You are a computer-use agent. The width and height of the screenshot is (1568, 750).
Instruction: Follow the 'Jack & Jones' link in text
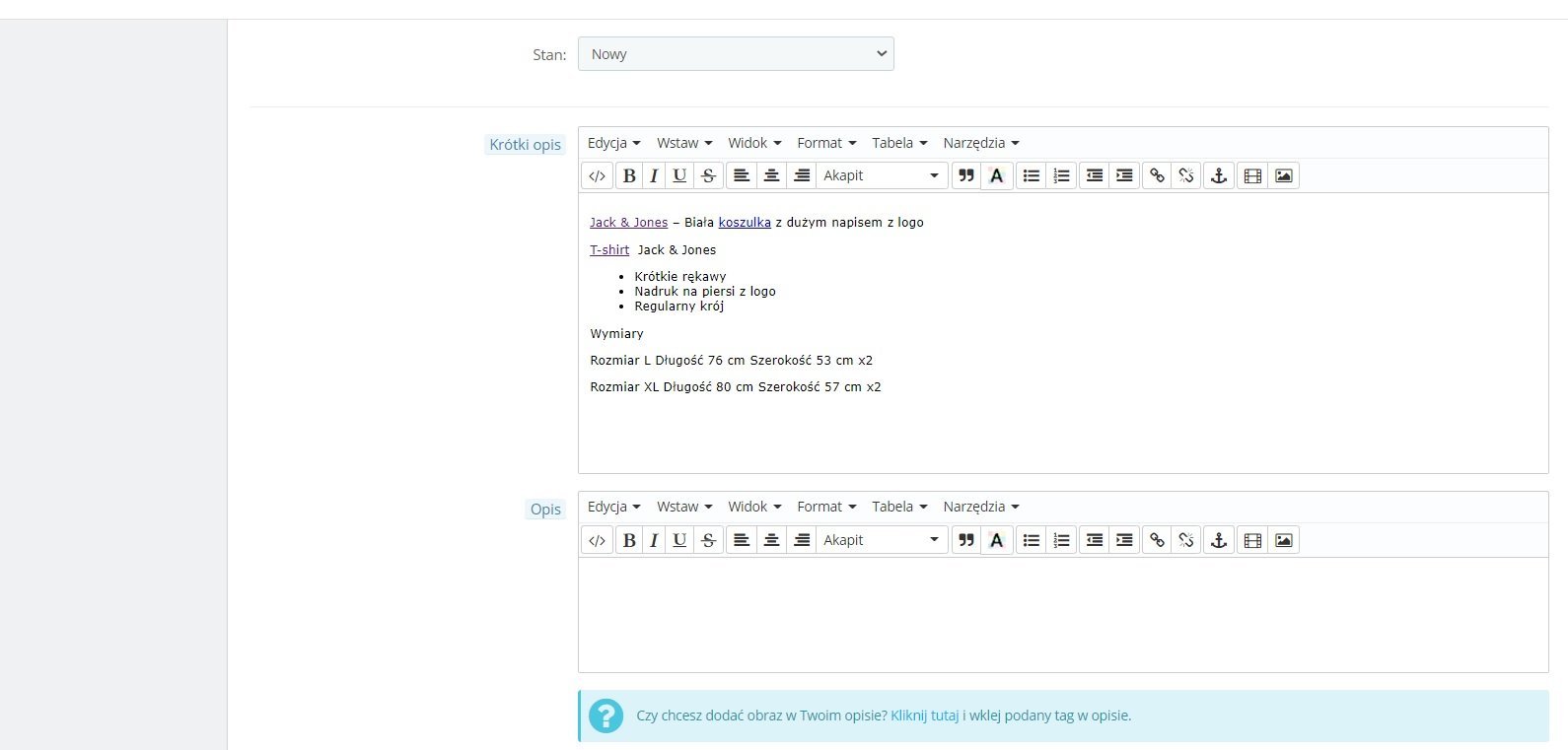pos(628,223)
